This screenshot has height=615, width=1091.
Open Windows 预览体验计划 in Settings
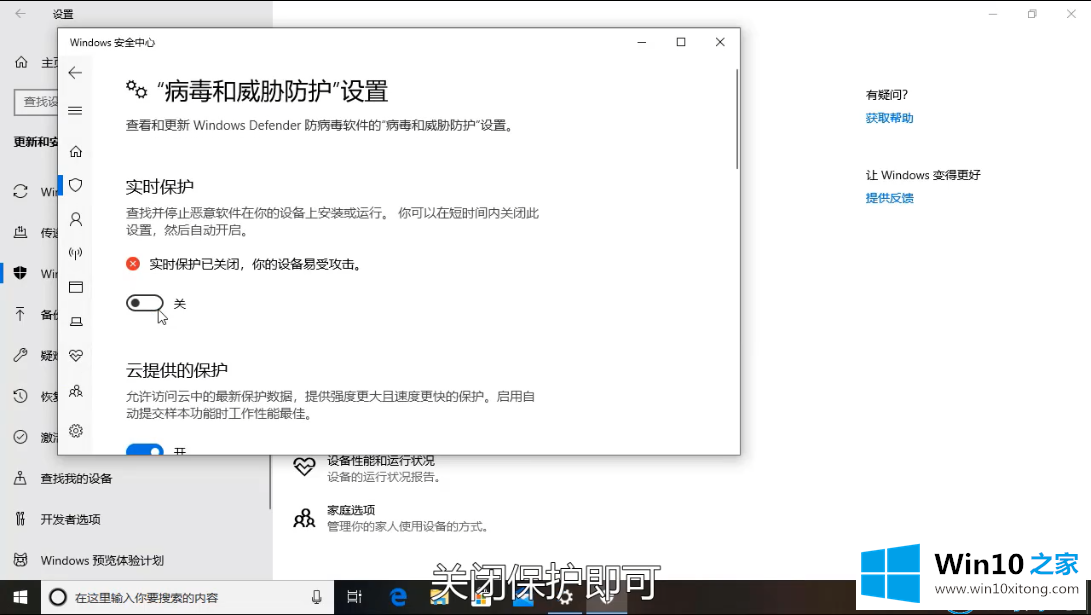pos(102,560)
